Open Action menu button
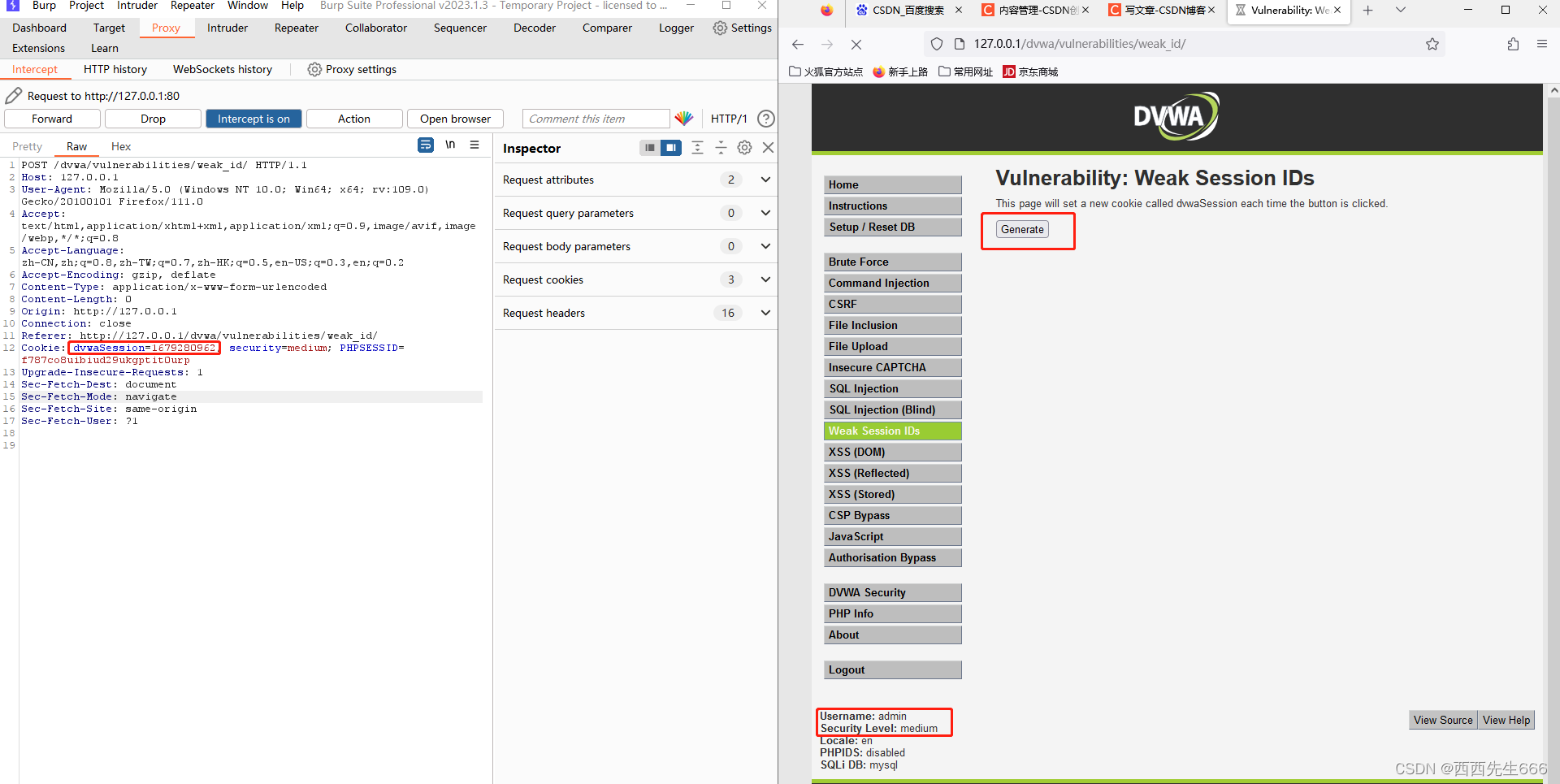The image size is (1560, 784). [354, 119]
